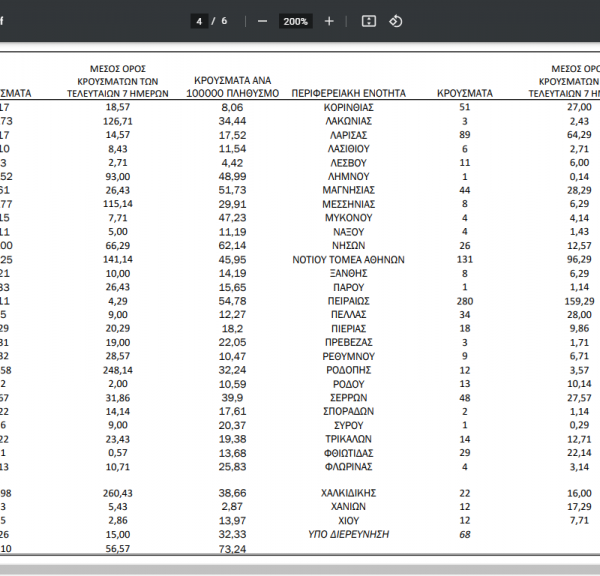This screenshot has width=600, height=576.
Task: Select the ΝΗΣΩΝ region name
Action: (349, 245)
